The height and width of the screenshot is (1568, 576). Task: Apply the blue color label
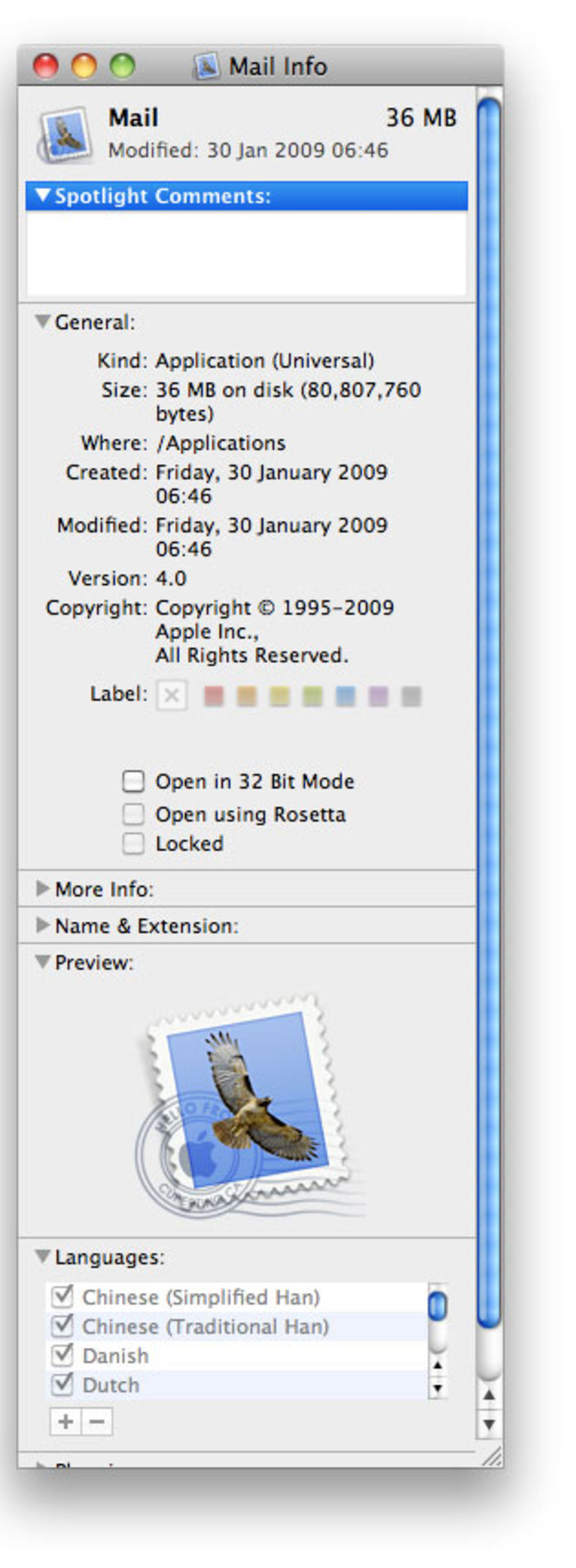(346, 696)
